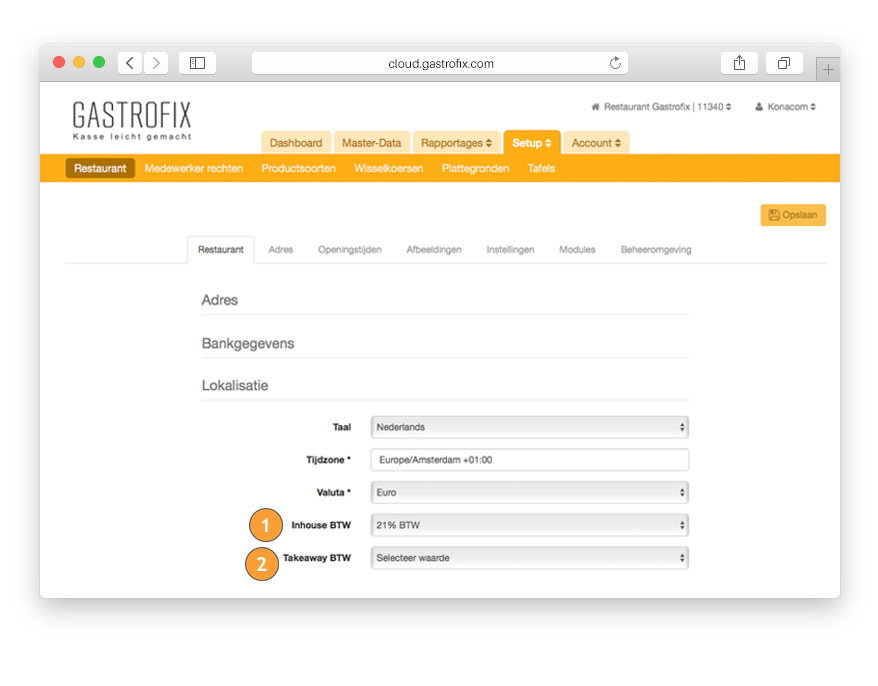Click the Tijdzone input field
Viewport: 878px width, 686px height.
[529, 460]
